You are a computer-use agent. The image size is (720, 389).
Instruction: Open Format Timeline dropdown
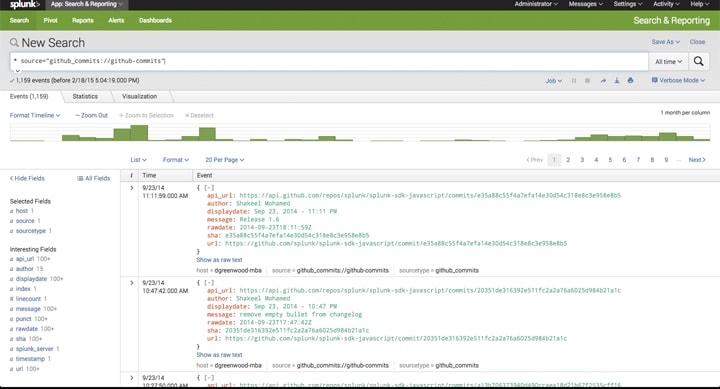pos(35,115)
